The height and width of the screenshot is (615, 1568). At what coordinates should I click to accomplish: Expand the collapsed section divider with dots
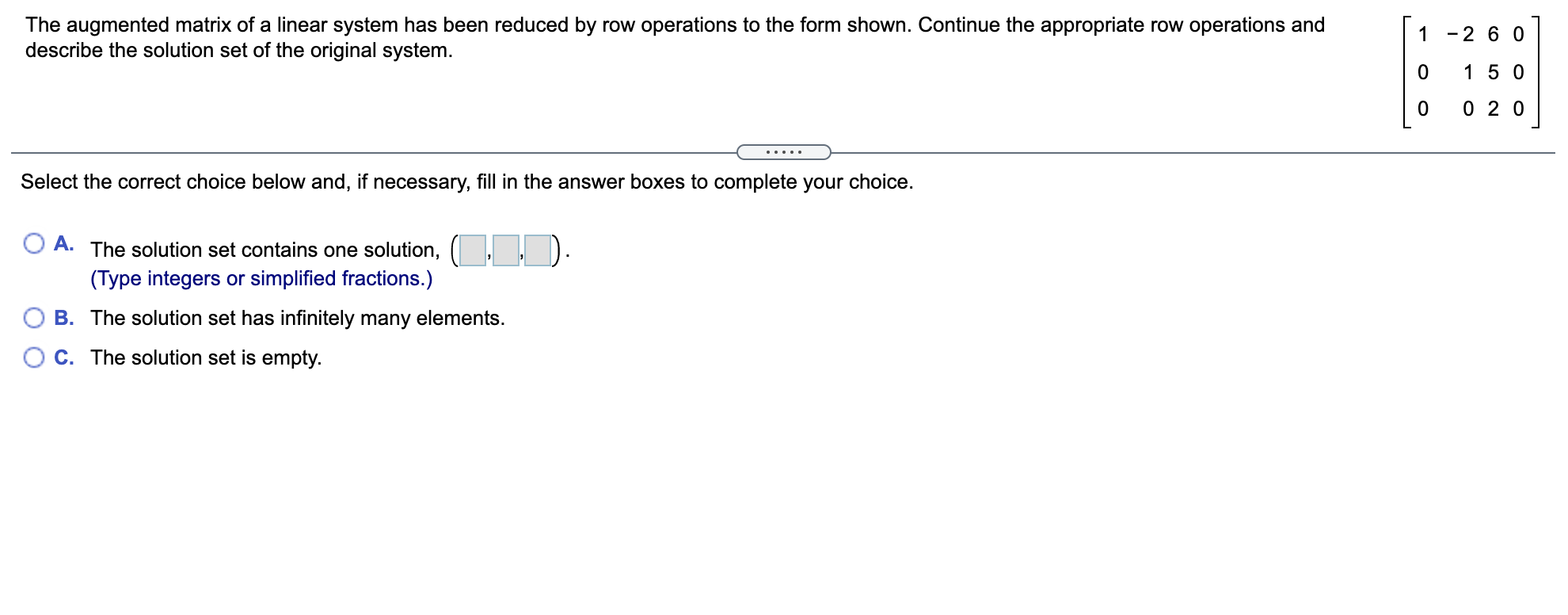click(785, 150)
